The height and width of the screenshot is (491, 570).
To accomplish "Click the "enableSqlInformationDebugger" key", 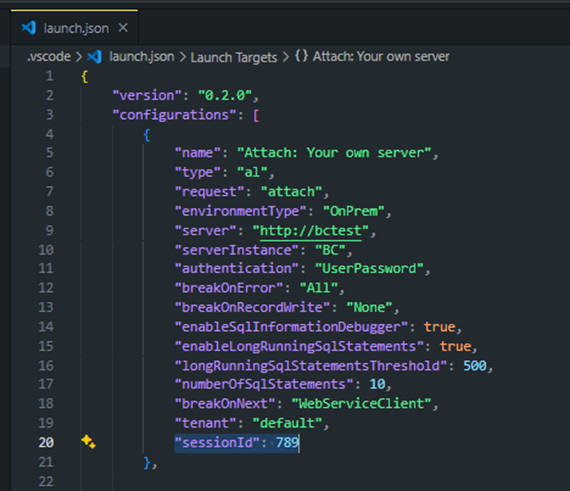I will coord(291,327).
